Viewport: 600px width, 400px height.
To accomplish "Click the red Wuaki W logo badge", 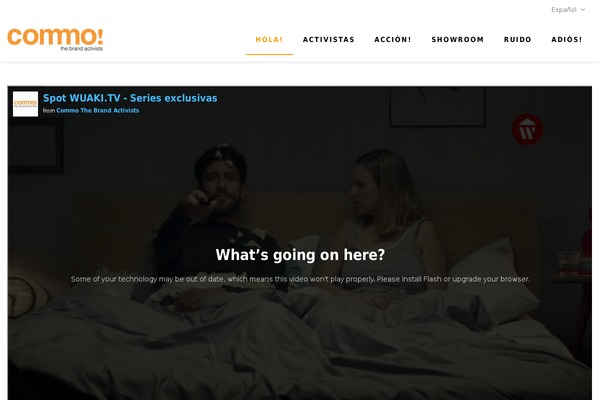I will coord(527,129).
